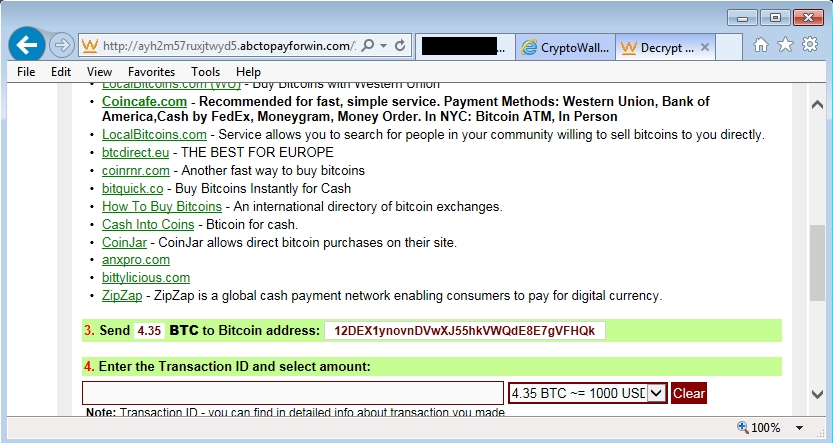Click the search magnifier in address bar

(x=367, y=46)
